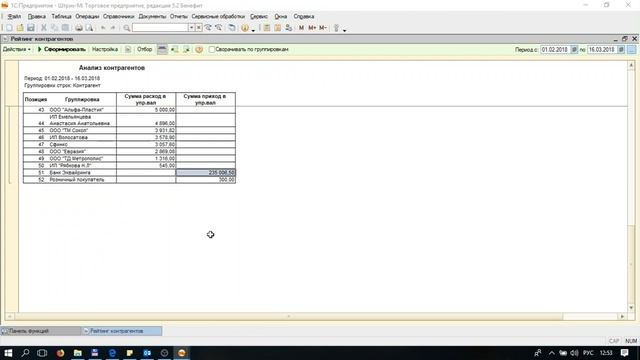640x360 pixels.
Task: Click cell value 235 006,50
Action: [x=205, y=173]
